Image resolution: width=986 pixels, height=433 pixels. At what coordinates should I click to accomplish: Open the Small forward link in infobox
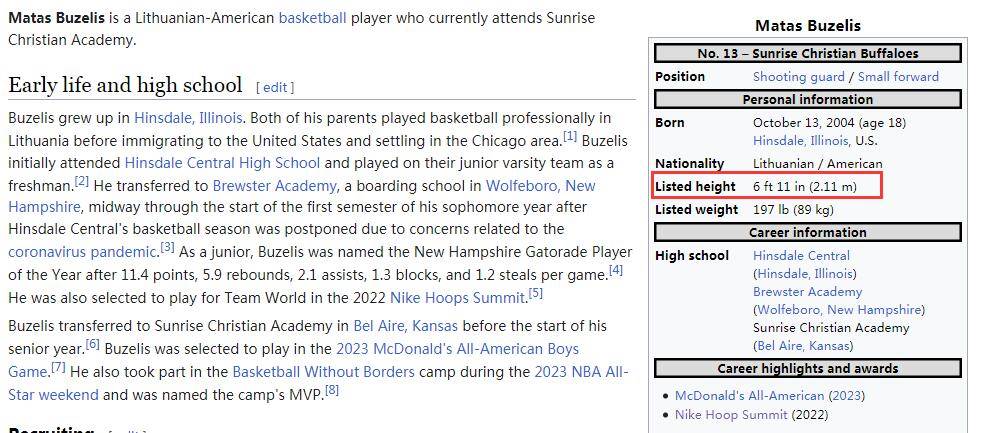tap(898, 77)
